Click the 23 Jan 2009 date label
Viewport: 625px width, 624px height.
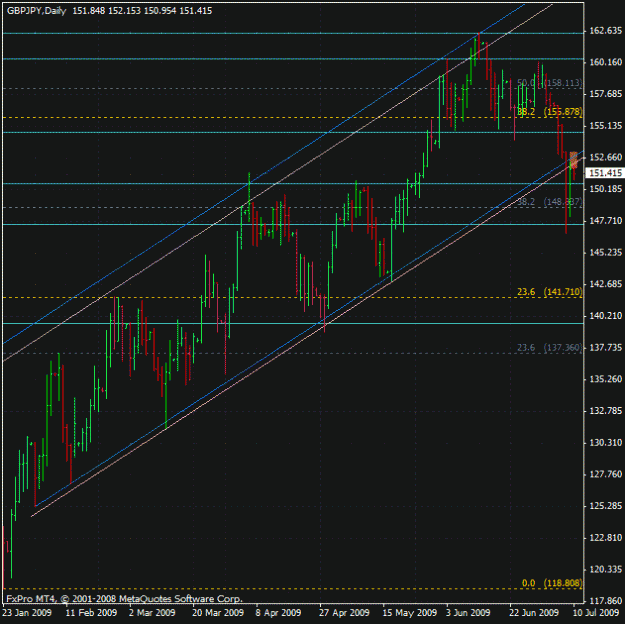point(27,612)
